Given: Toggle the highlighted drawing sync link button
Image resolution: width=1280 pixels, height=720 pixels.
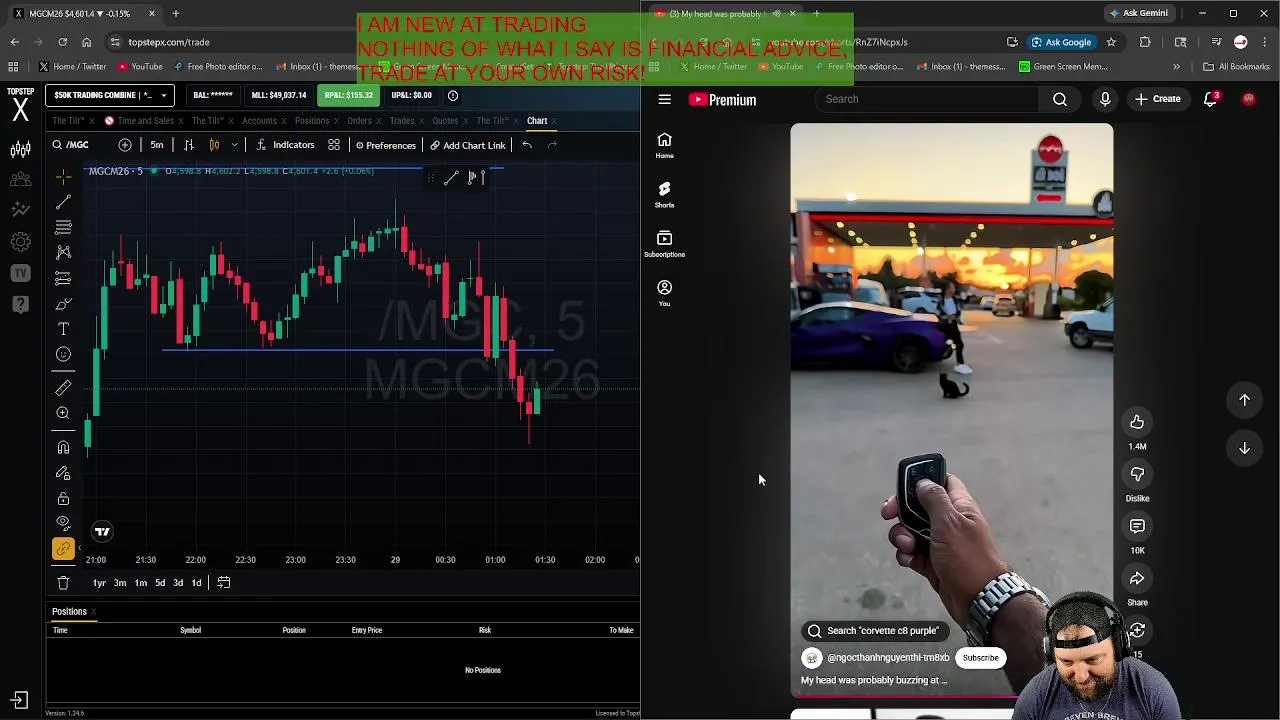Looking at the screenshot, I should tap(63, 548).
